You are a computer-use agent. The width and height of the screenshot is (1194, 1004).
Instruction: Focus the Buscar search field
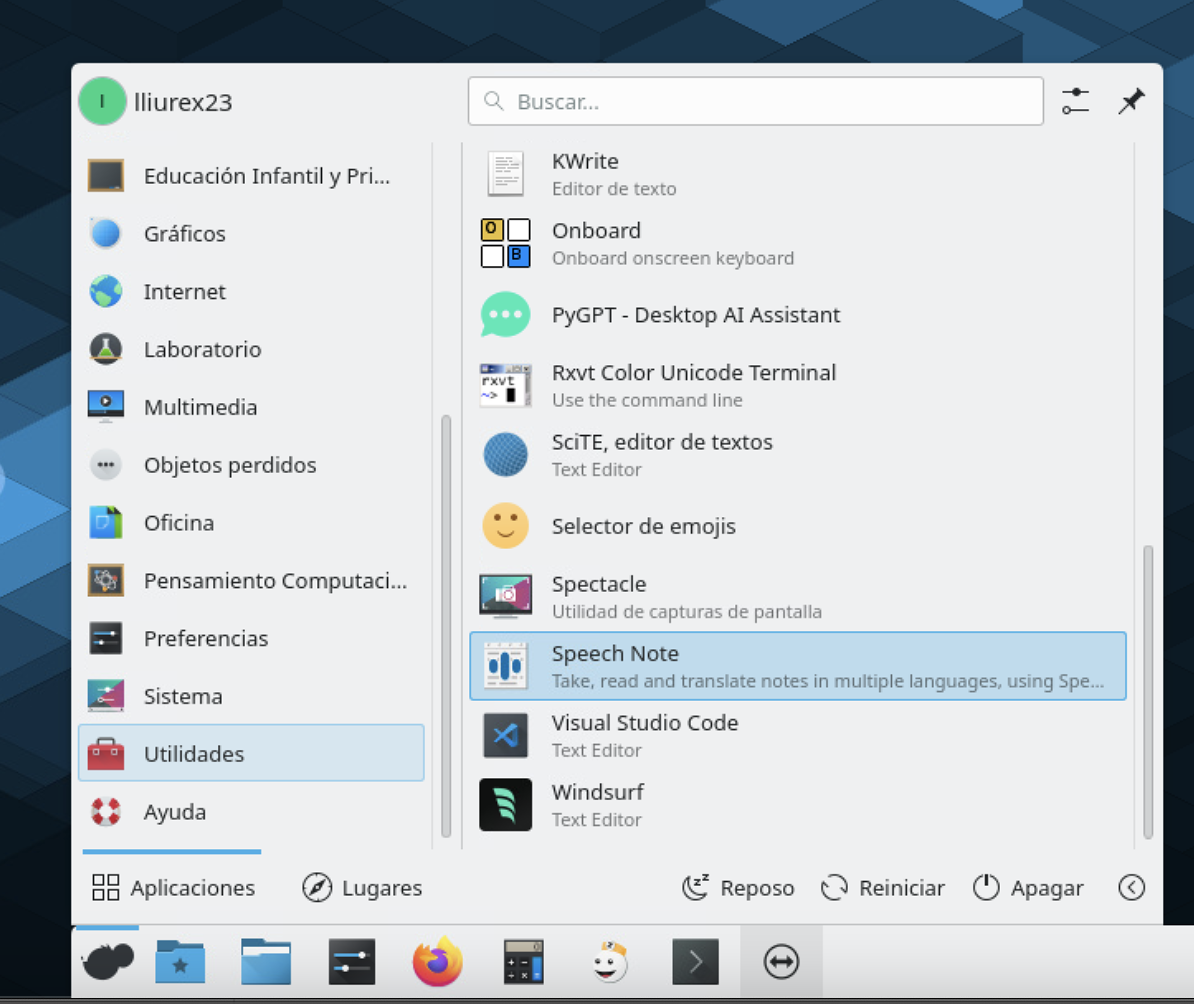tap(755, 101)
